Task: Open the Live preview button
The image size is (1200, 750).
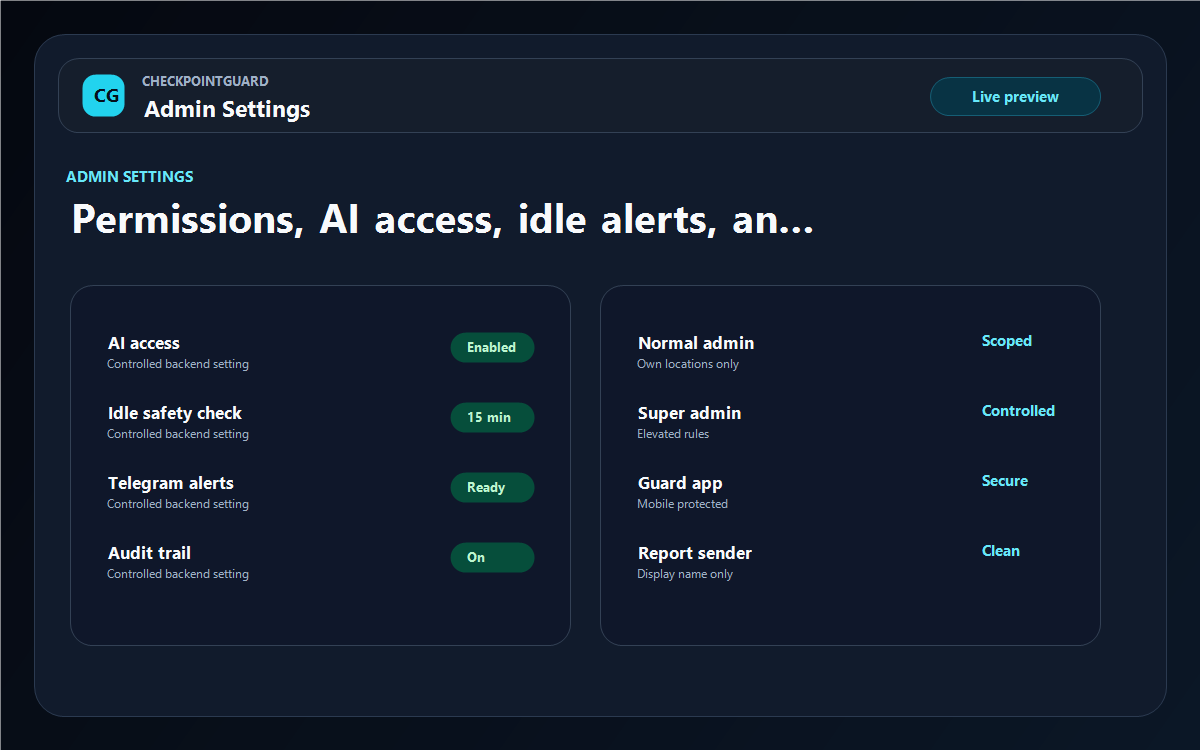Action: [1015, 97]
